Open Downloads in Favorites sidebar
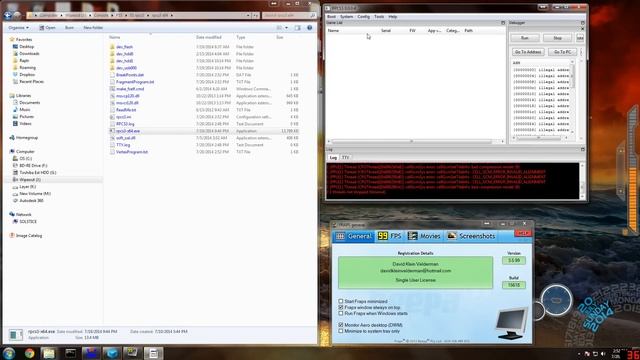Image resolution: width=640 pixels, height=360 pixels. pyautogui.click(x=29, y=53)
